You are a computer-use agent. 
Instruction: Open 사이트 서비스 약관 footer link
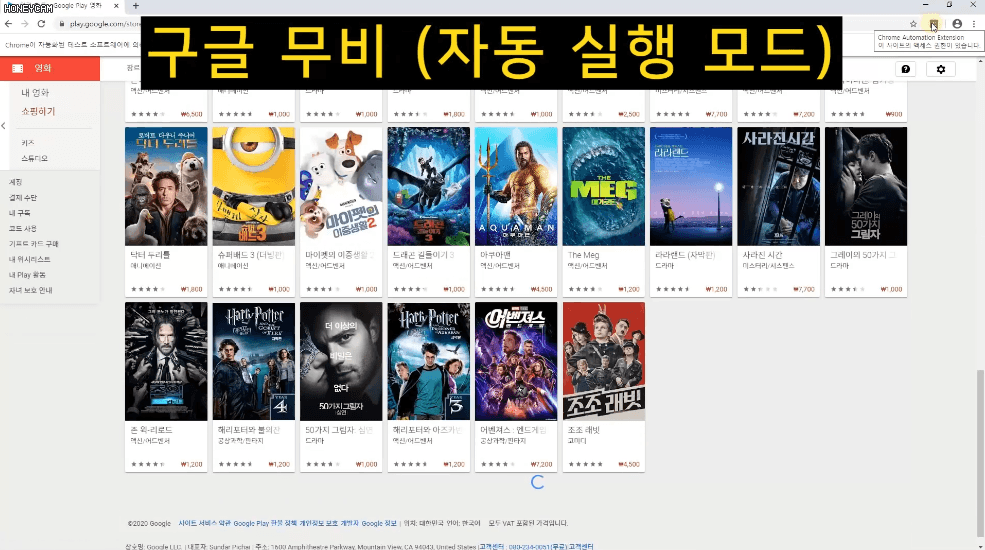click(x=204, y=523)
